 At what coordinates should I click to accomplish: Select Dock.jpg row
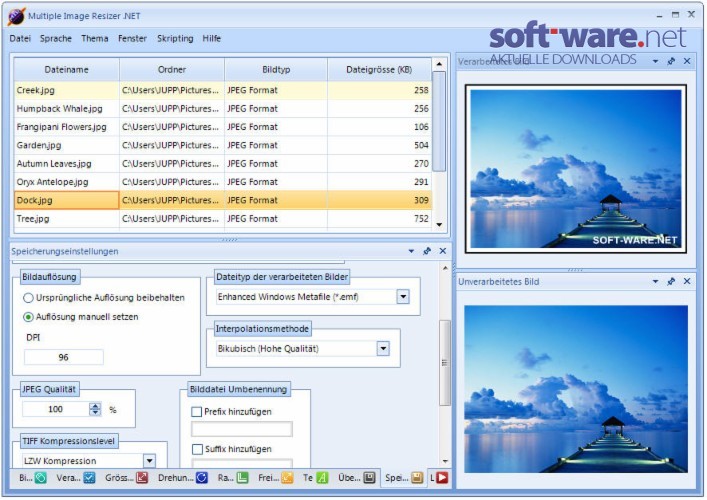tap(223, 200)
